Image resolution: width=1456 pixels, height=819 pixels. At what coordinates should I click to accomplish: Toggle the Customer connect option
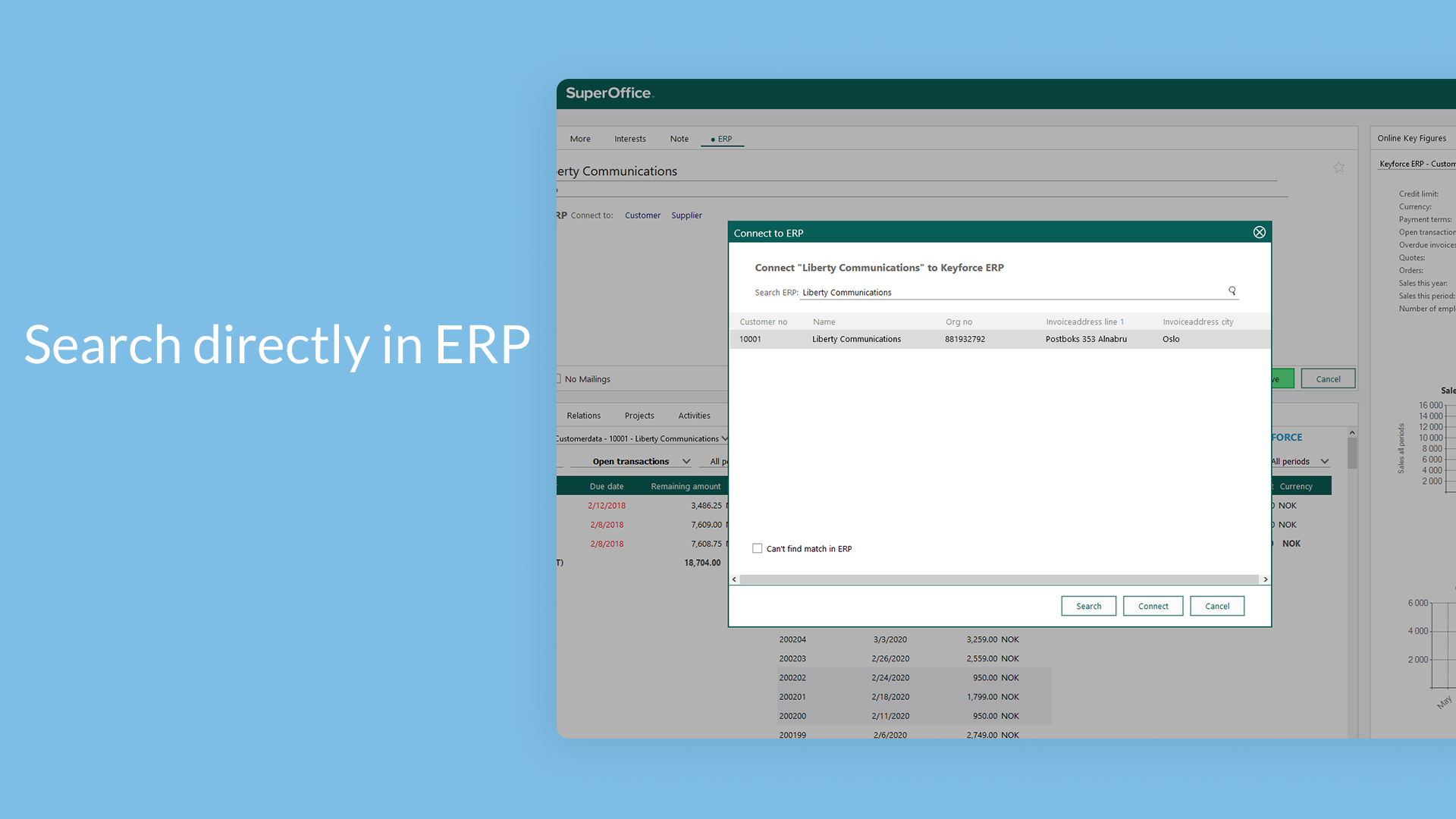point(640,214)
